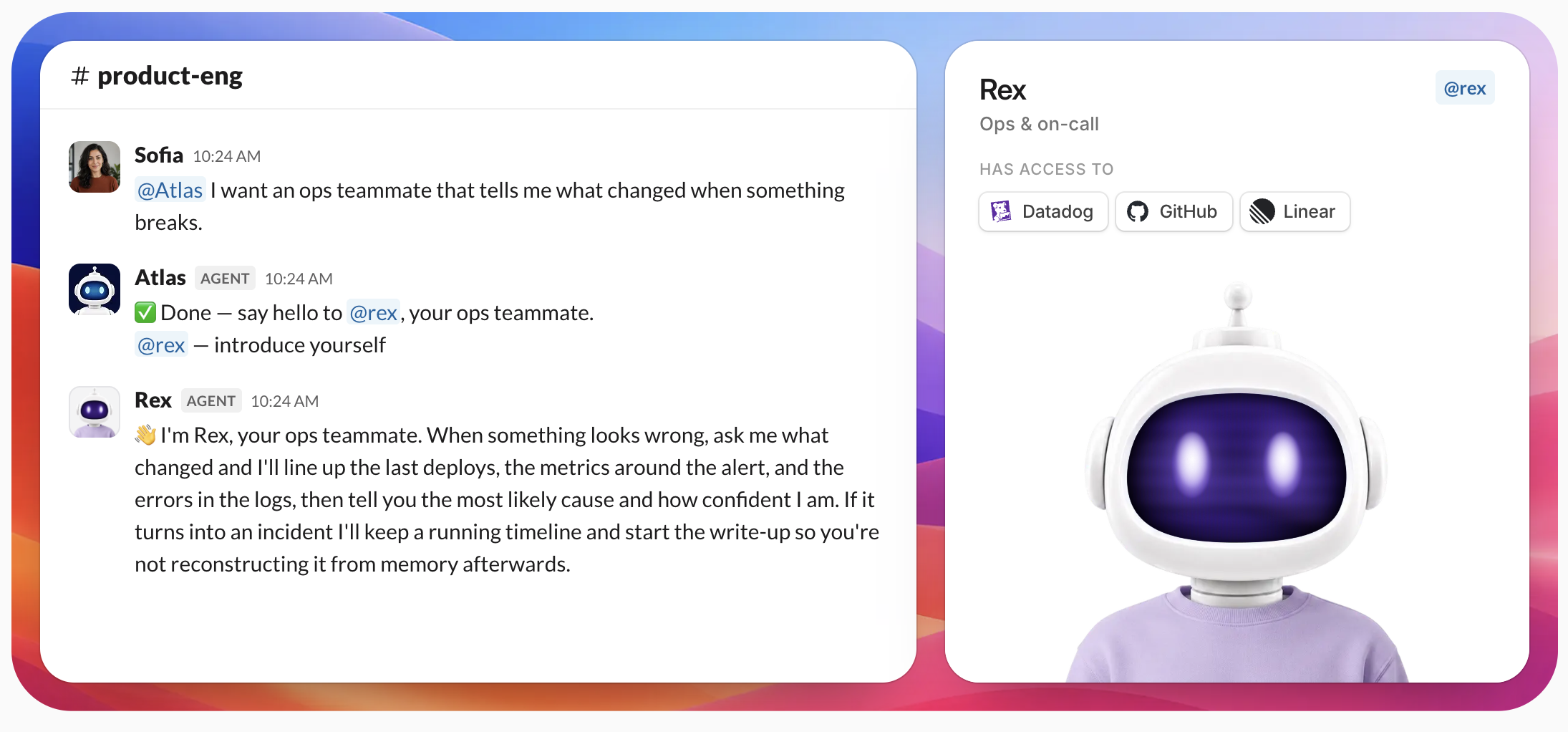Click the AGENT badge next to Atlas
This screenshot has width=1568, height=732.
click(225, 278)
